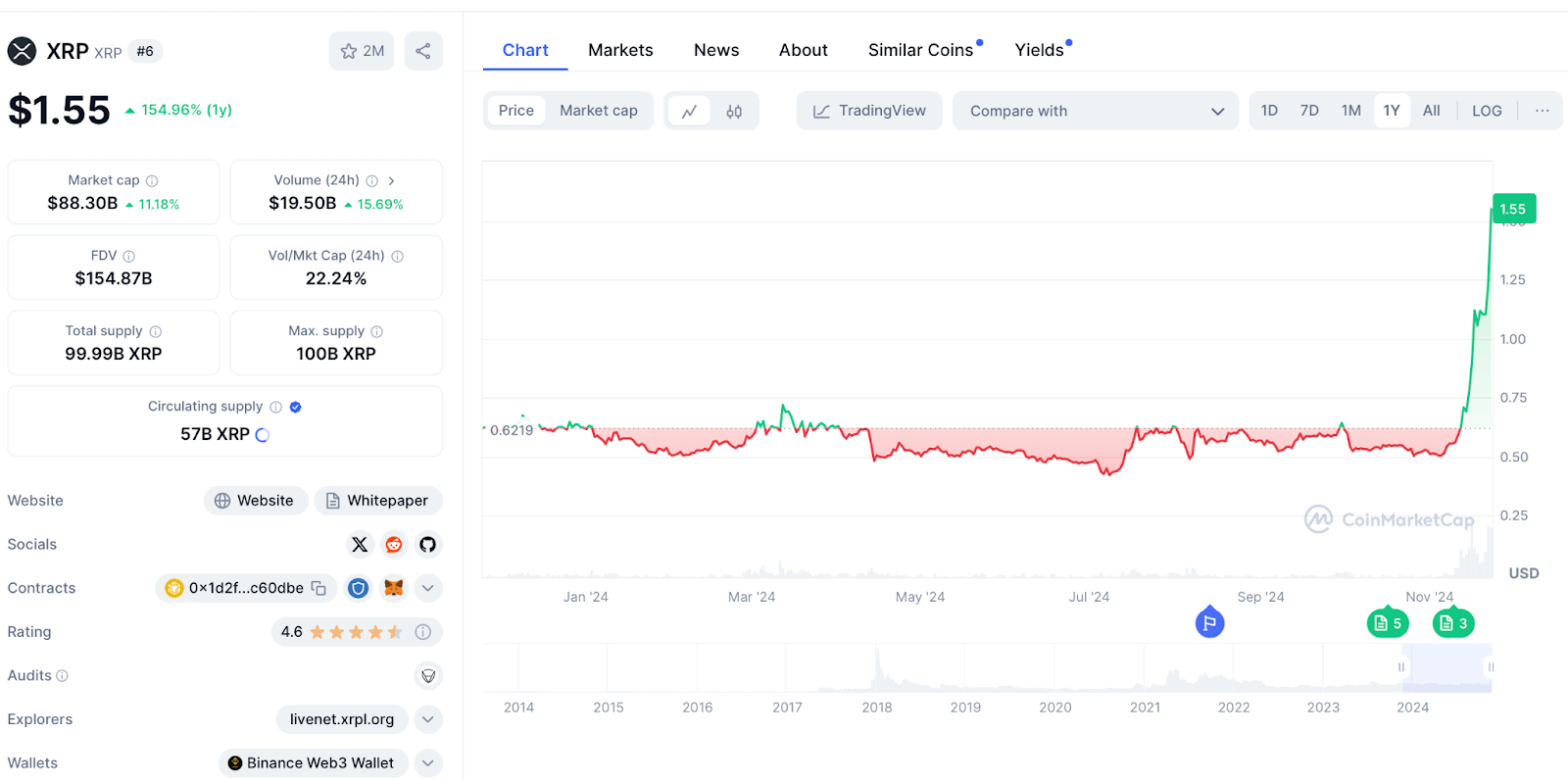Copy the contract address 0x1d2f...c60dbe

318,588
